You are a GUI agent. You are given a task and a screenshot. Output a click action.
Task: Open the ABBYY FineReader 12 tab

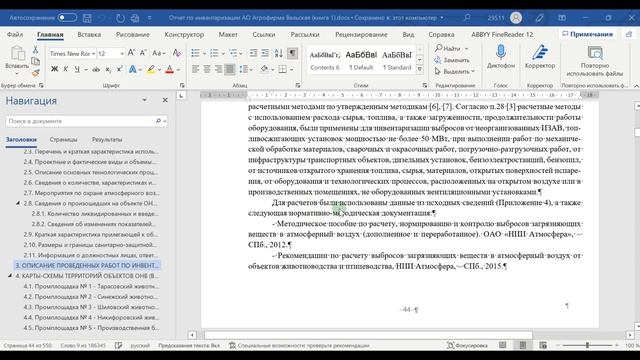pyautogui.click(x=502, y=35)
